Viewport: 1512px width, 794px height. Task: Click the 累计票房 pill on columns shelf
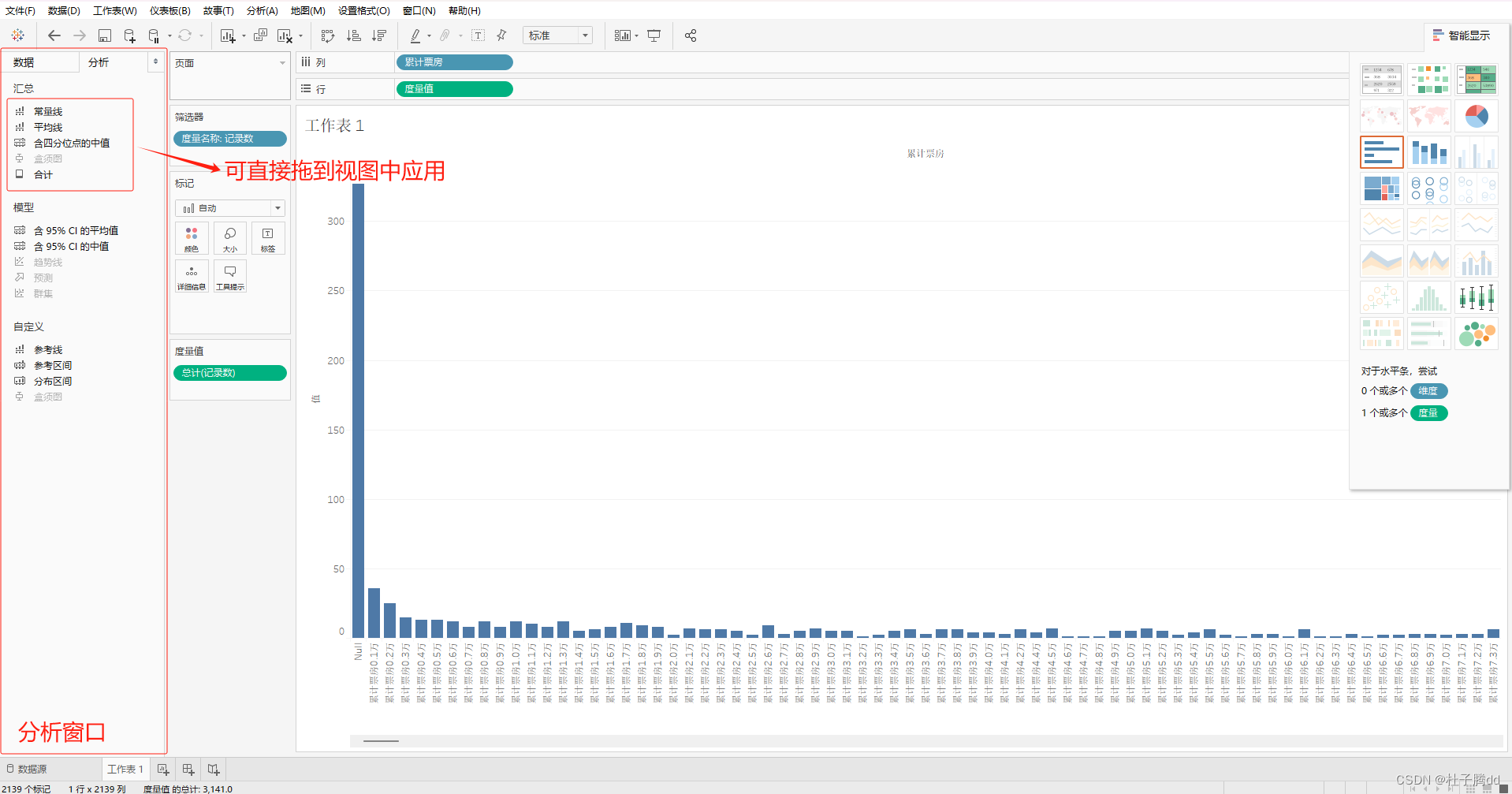tap(454, 62)
